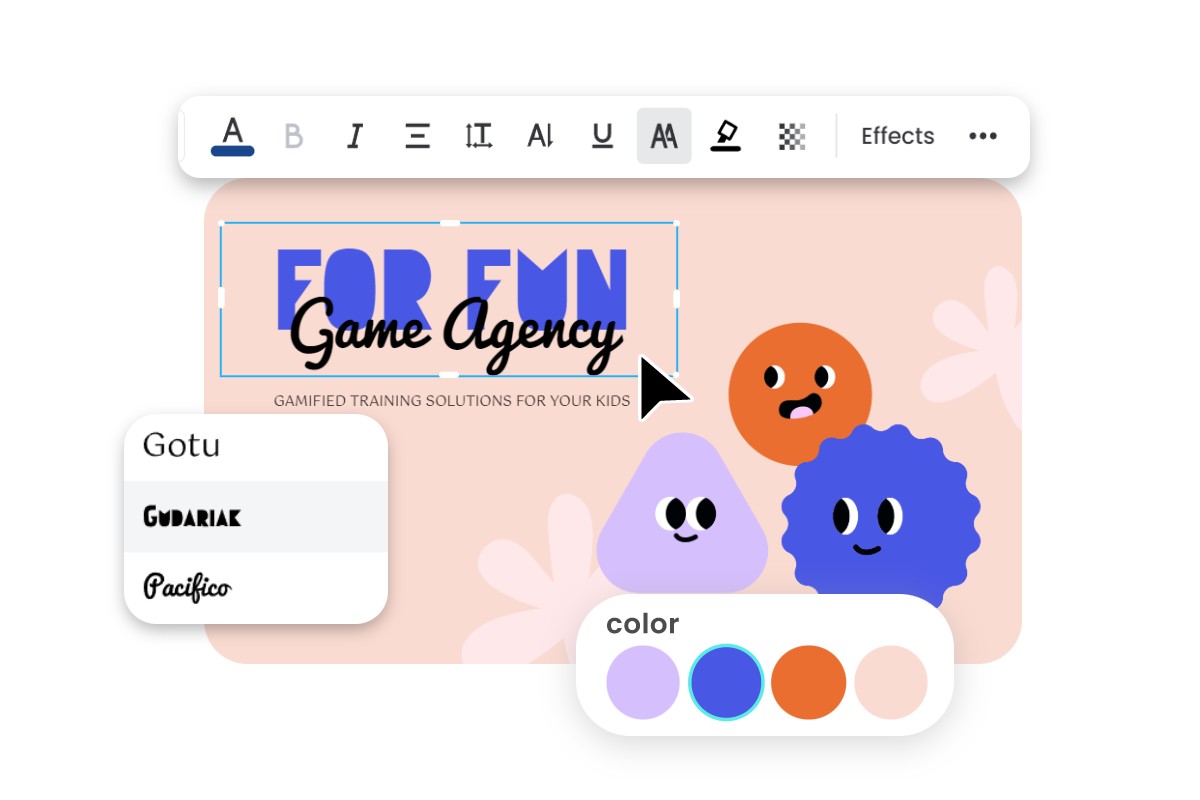Toggle bold formatting

(x=294, y=136)
